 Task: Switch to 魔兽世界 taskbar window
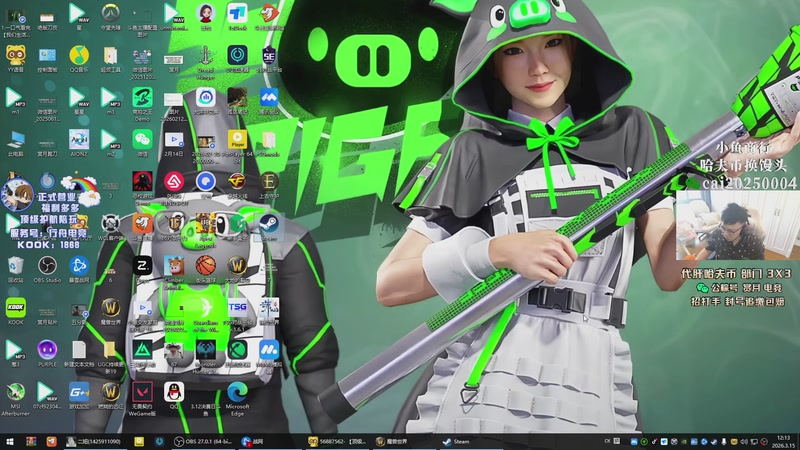[x=403, y=442]
